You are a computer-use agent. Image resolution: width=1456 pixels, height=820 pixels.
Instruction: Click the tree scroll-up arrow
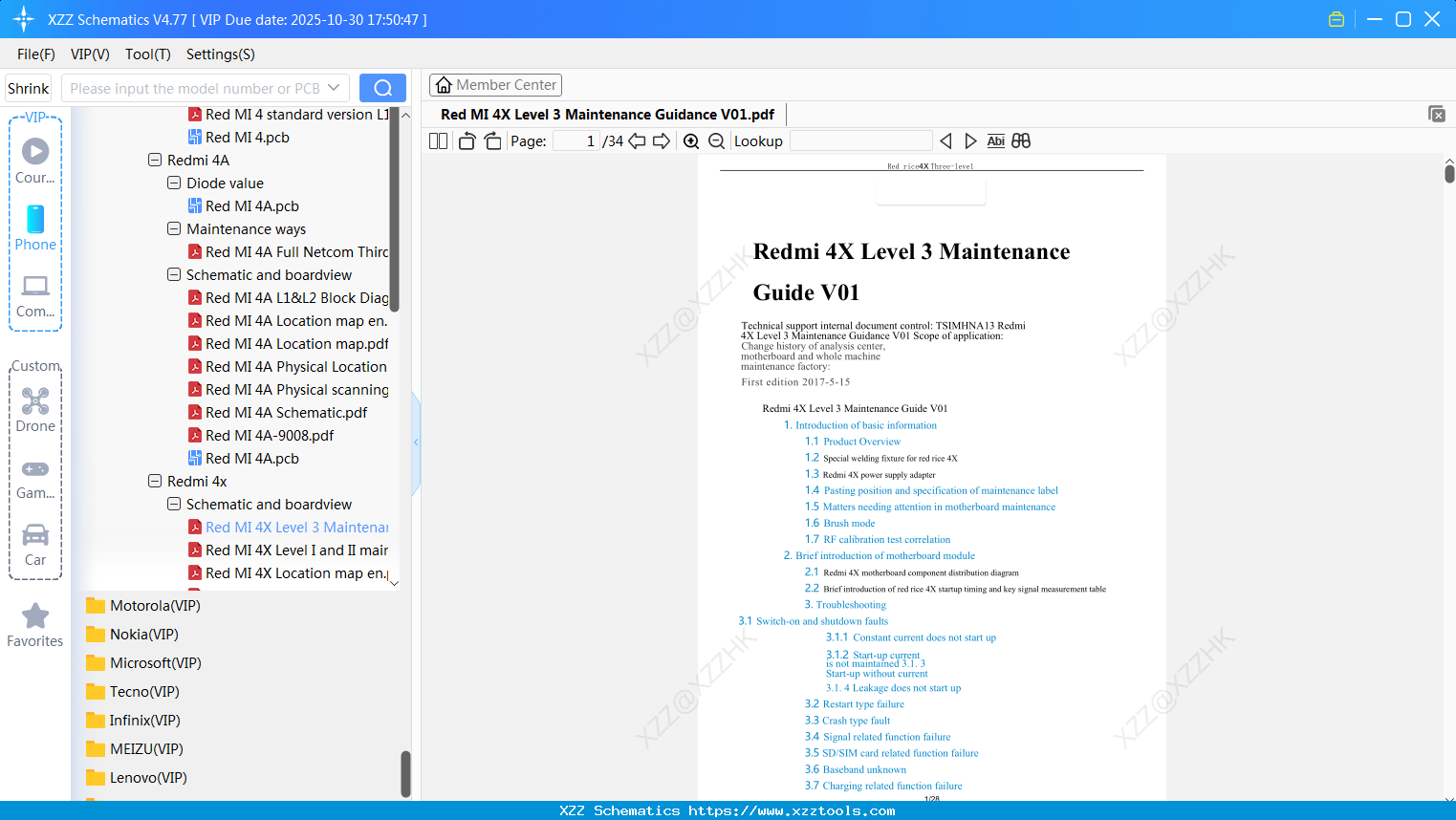click(x=405, y=115)
